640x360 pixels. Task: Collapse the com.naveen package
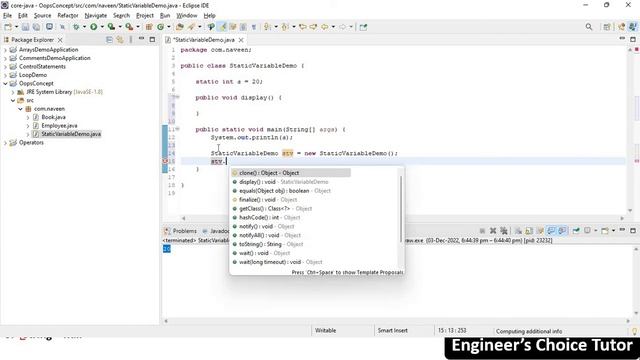(20, 109)
